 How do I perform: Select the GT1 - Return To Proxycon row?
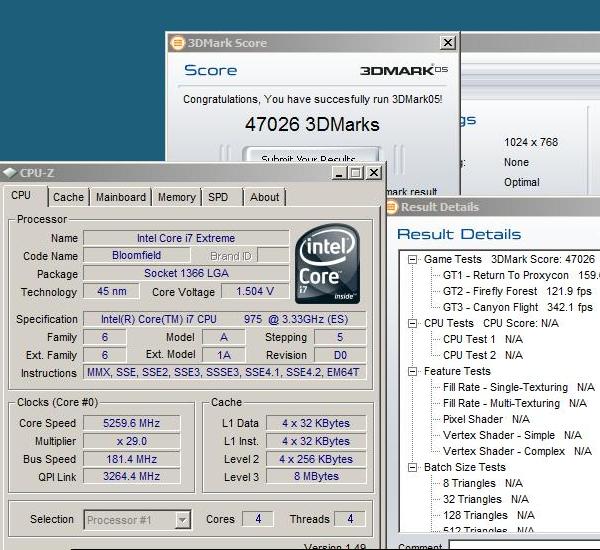point(521,275)
